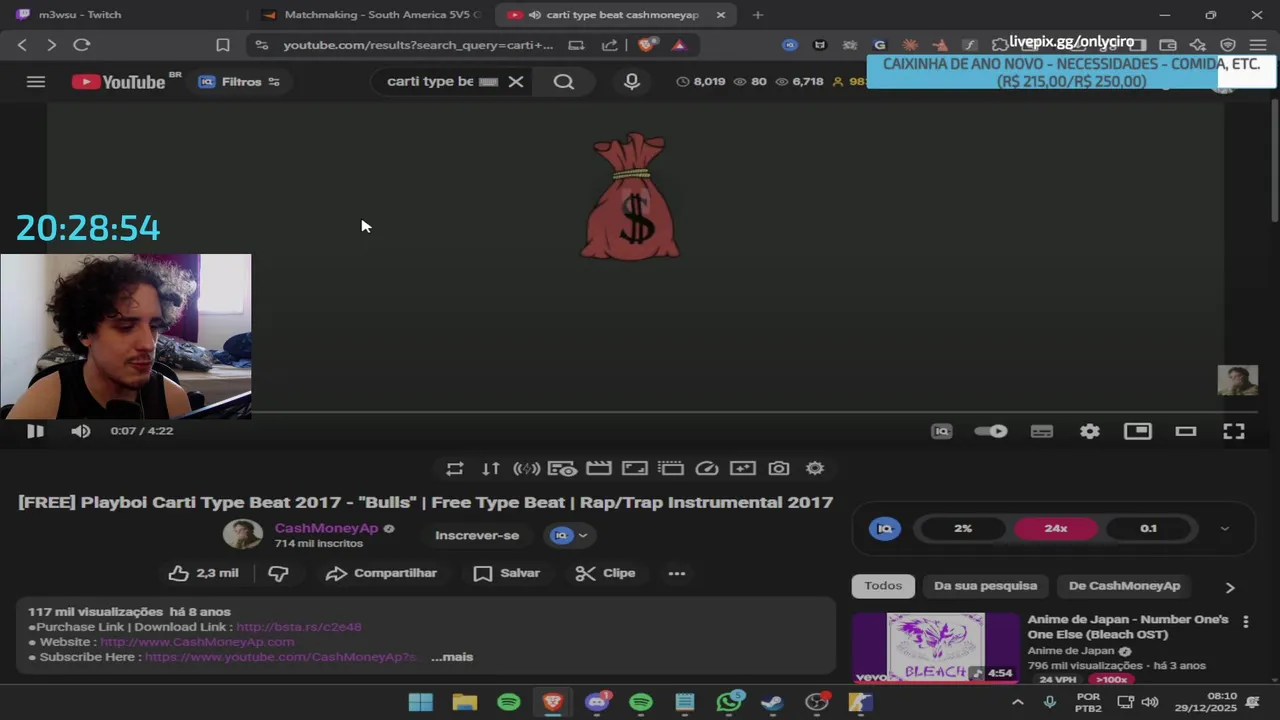Screen dimensions: 1280x720
Task: Toggle subtitles/closed captions
Action: [1042, 431]
